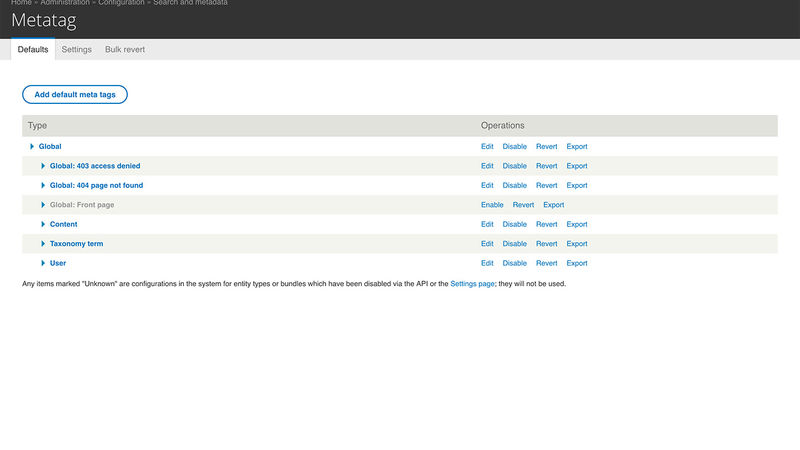Export the Content defaults
The height and width of the screenshot is (450, 800).
(x=577, y=224)
